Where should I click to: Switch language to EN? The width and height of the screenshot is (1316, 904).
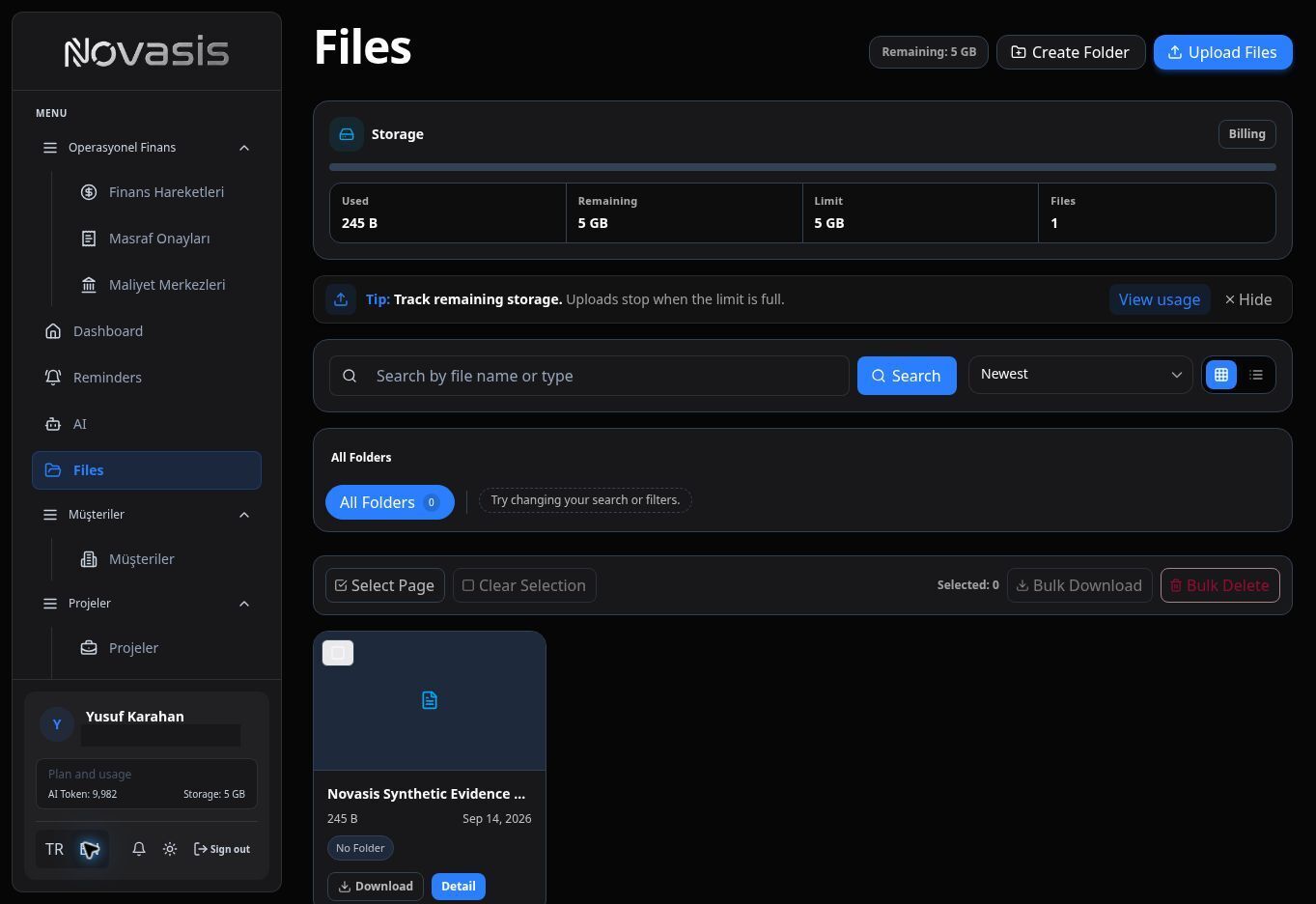pyautogui.click(x=90, y=849)
